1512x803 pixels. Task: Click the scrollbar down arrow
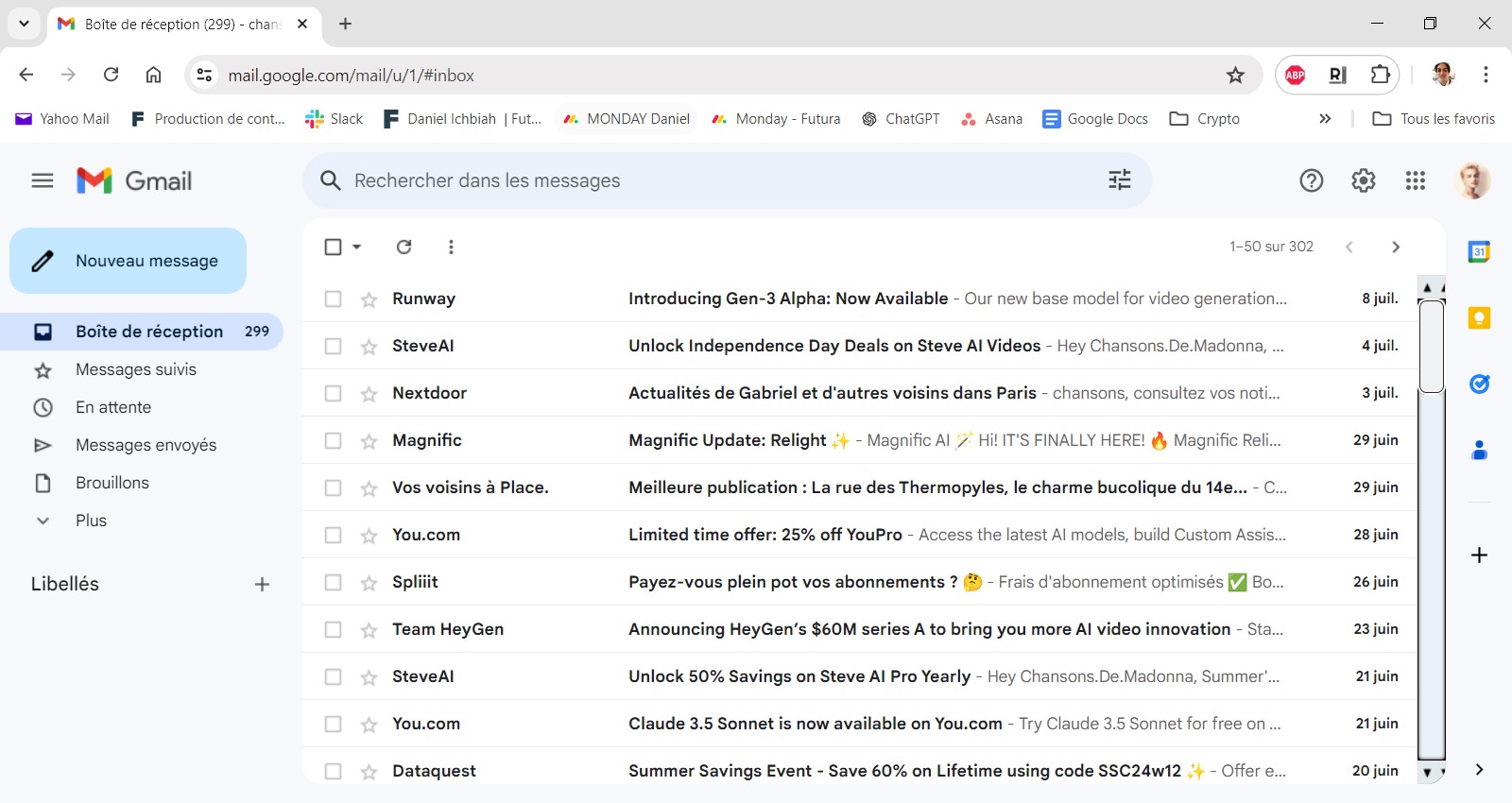(x=1427, y=772)
